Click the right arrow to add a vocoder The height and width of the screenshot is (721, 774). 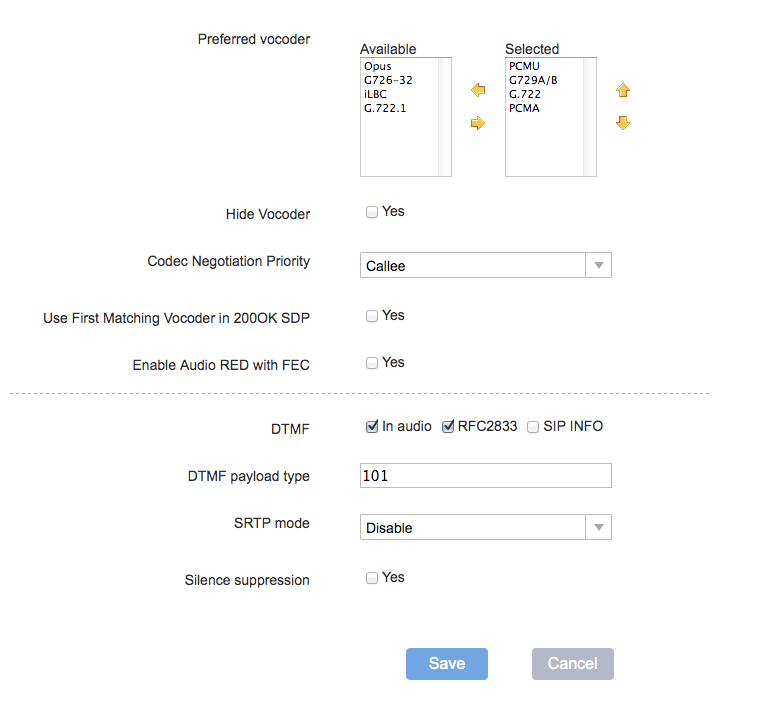click(478, 123)
